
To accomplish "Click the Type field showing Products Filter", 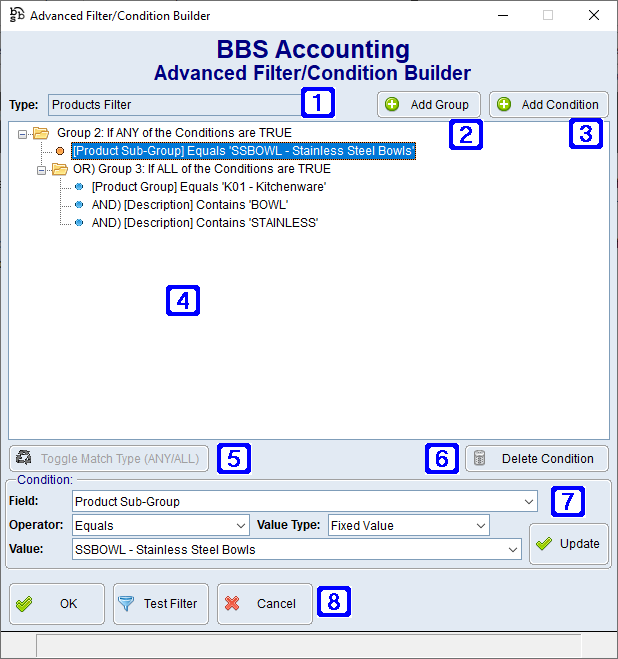I will 172,104.
